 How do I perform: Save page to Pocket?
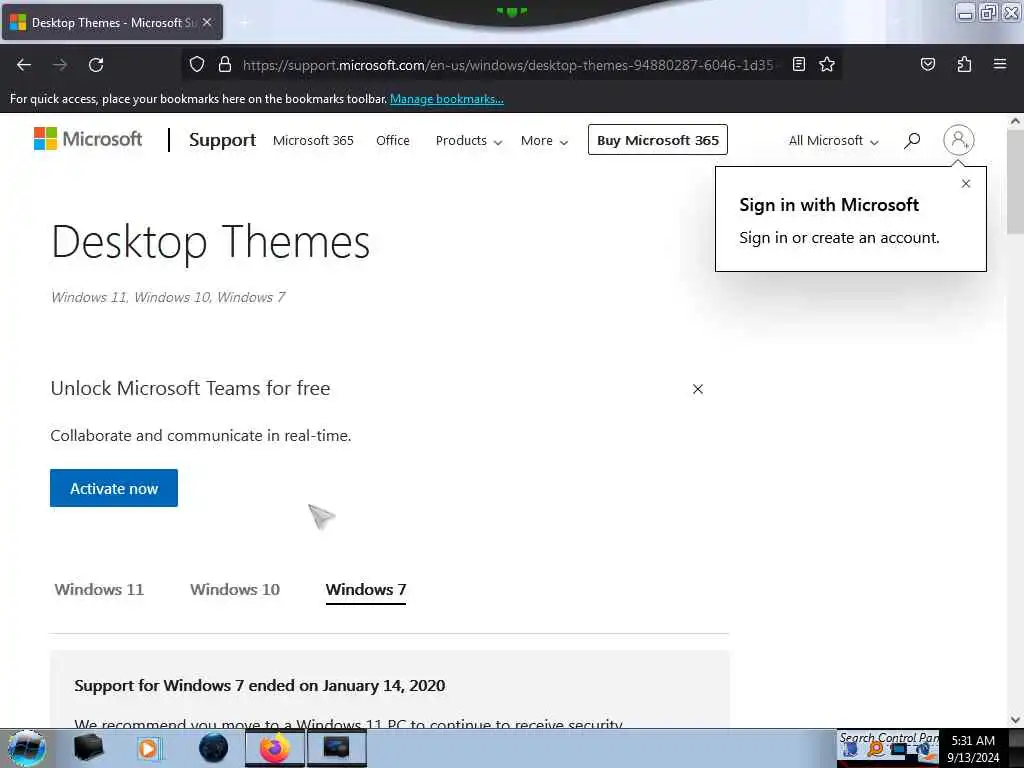927,64
